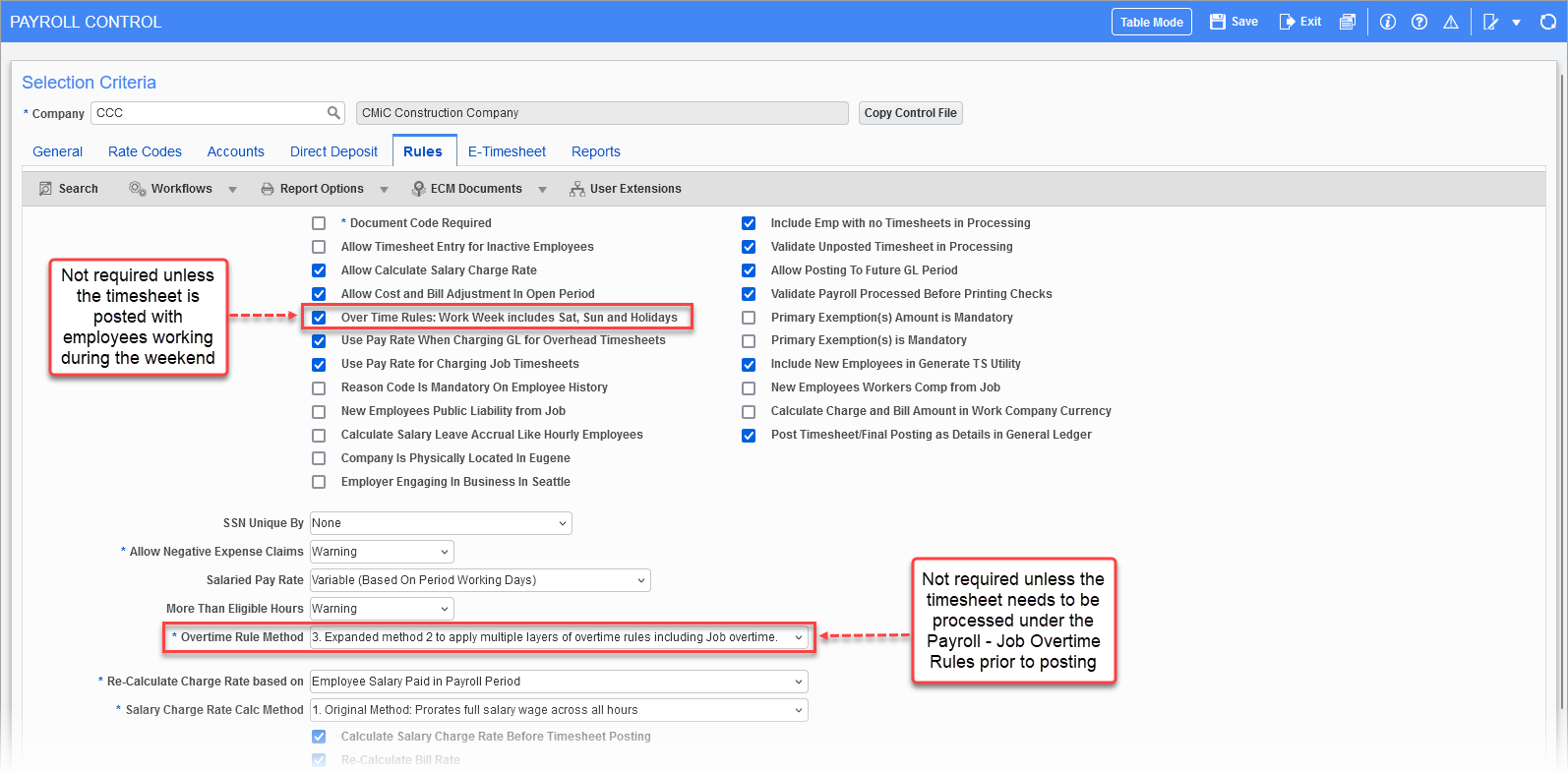This screenshot has width=1568, height=773.
Task: Open the More Than Eligible Hours dropdown
Action: (x=382, y=609)
